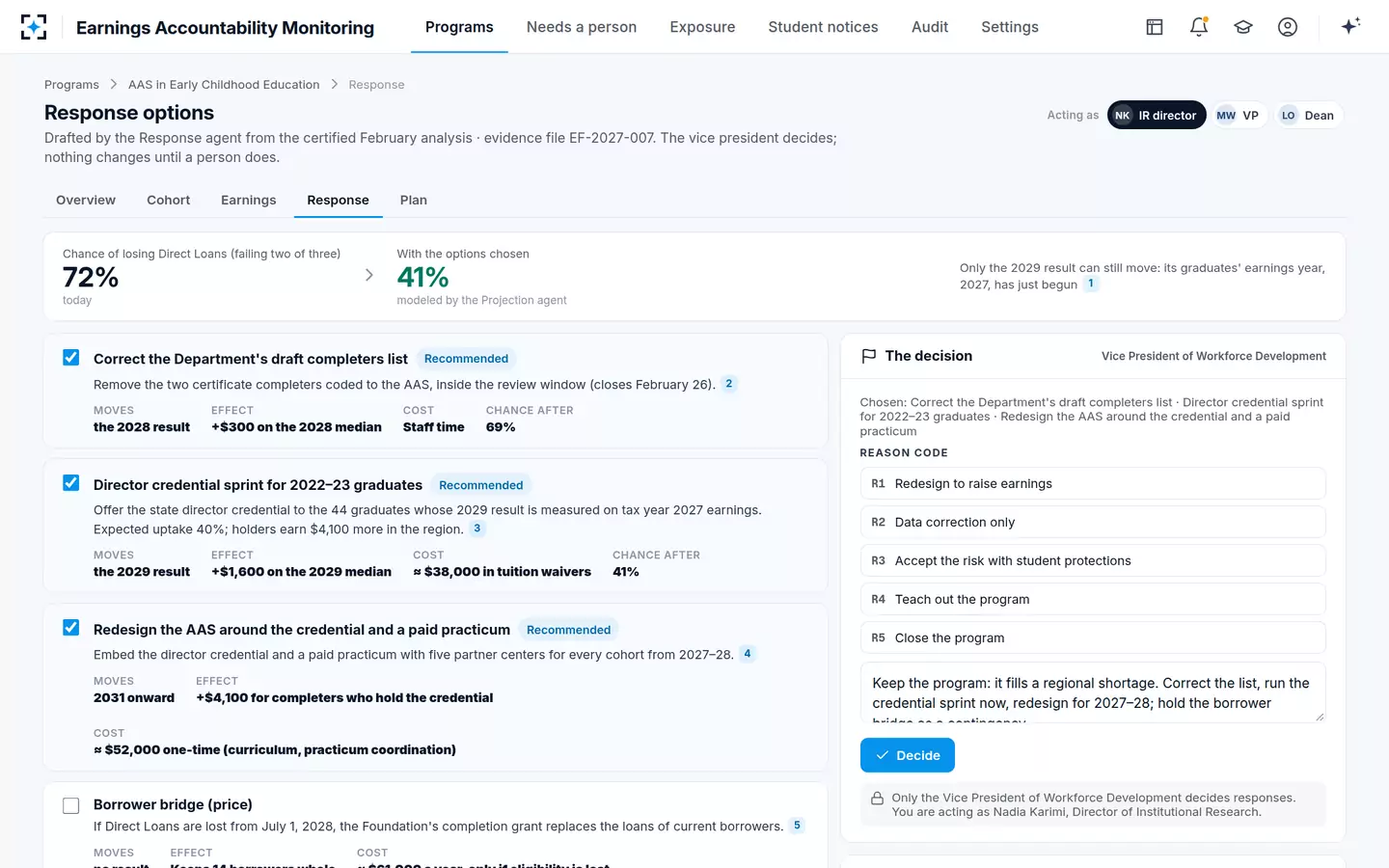Click the graduation cap icon
Image resolution: width=1389 pixels, height=868 pixels.
[x=1243, y=27]
